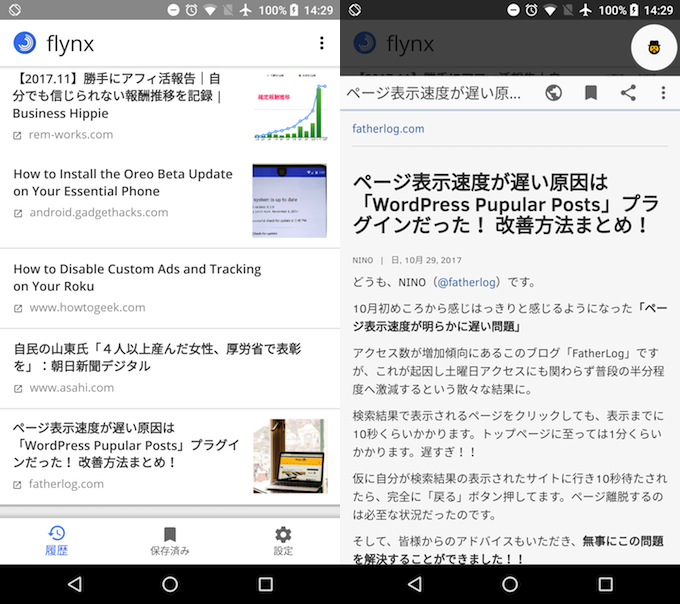The height and width of the screenshot is (604, 680).
Task: Tap the do-not-disturb icon in the left status bar
Action: click(173, 10)
